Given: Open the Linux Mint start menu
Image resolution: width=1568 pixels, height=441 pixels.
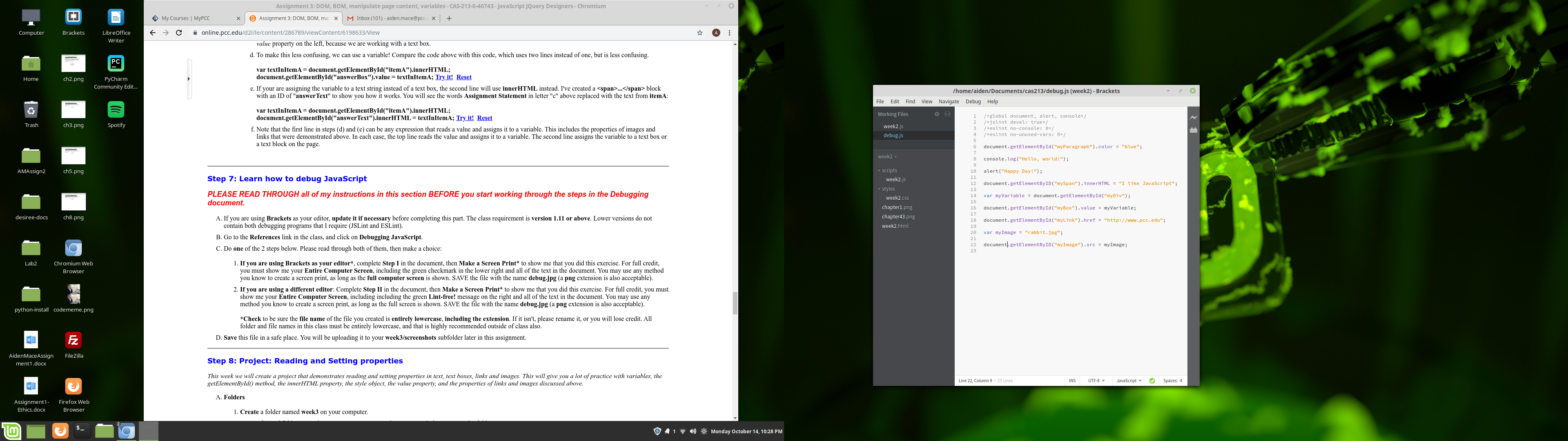Looking at the screenshot, I should (x=11, y=431).
